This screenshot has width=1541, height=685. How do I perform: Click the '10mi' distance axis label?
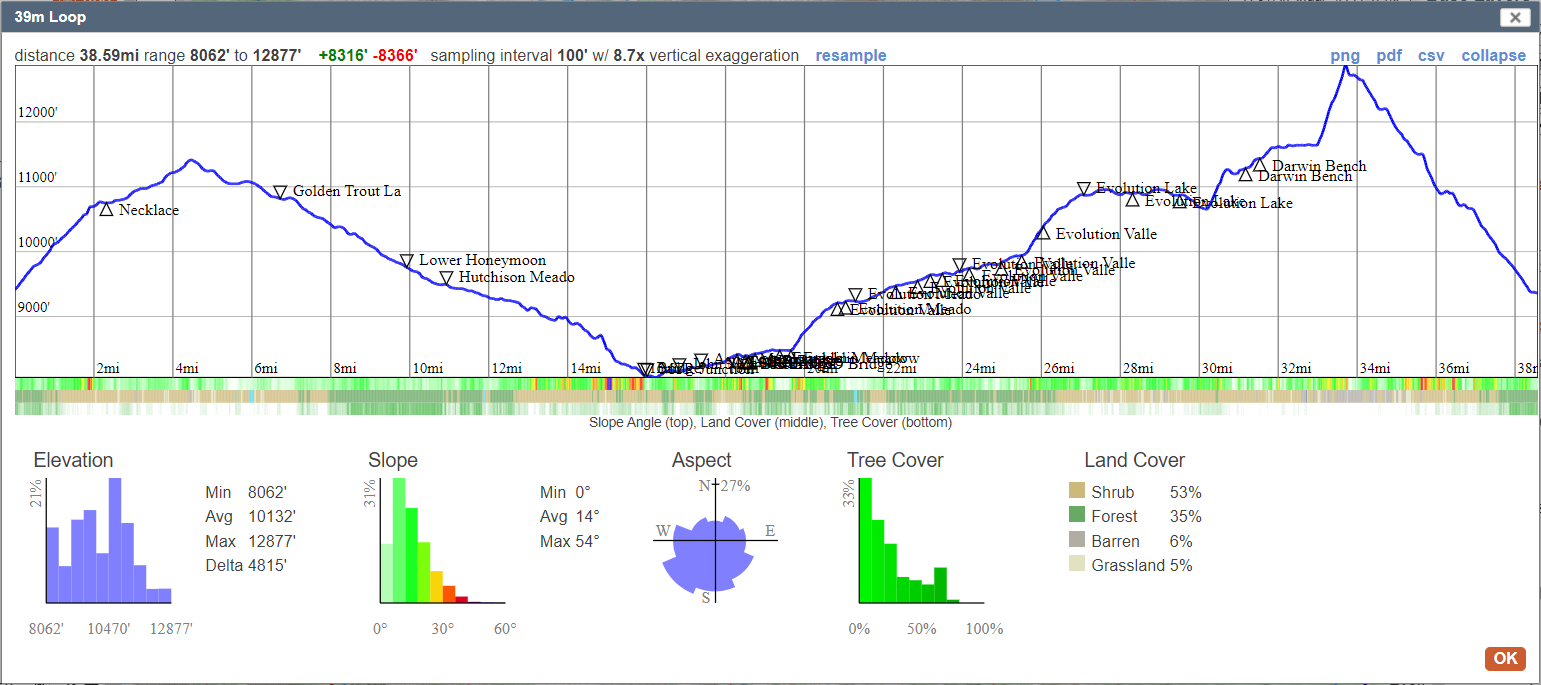click(427, 369)
